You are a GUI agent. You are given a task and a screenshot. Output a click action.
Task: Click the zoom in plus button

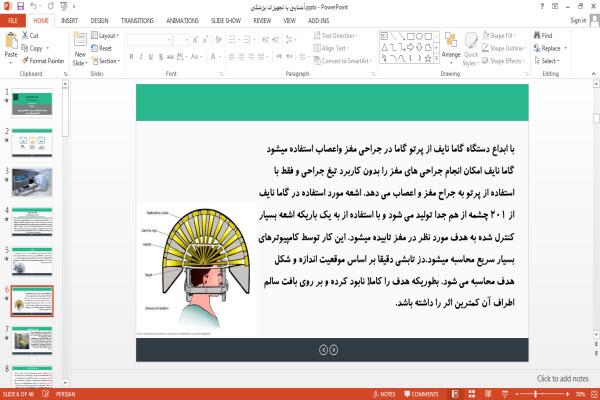pos(567,394)
